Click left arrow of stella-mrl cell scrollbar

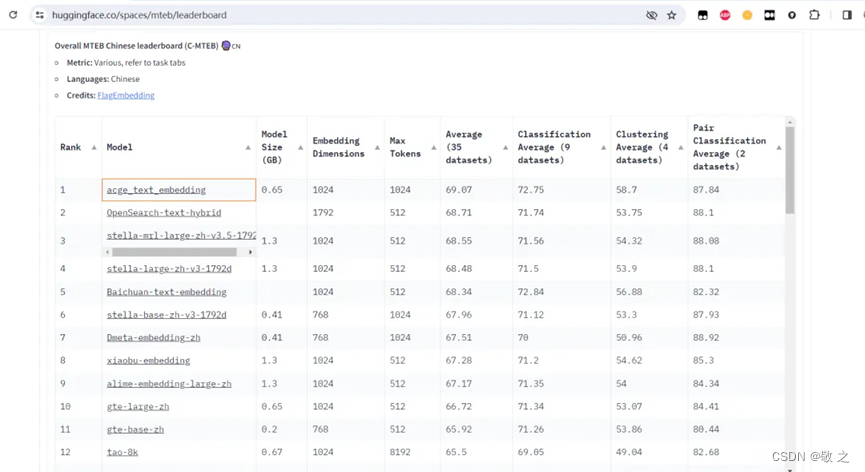[x=108, y=252]
